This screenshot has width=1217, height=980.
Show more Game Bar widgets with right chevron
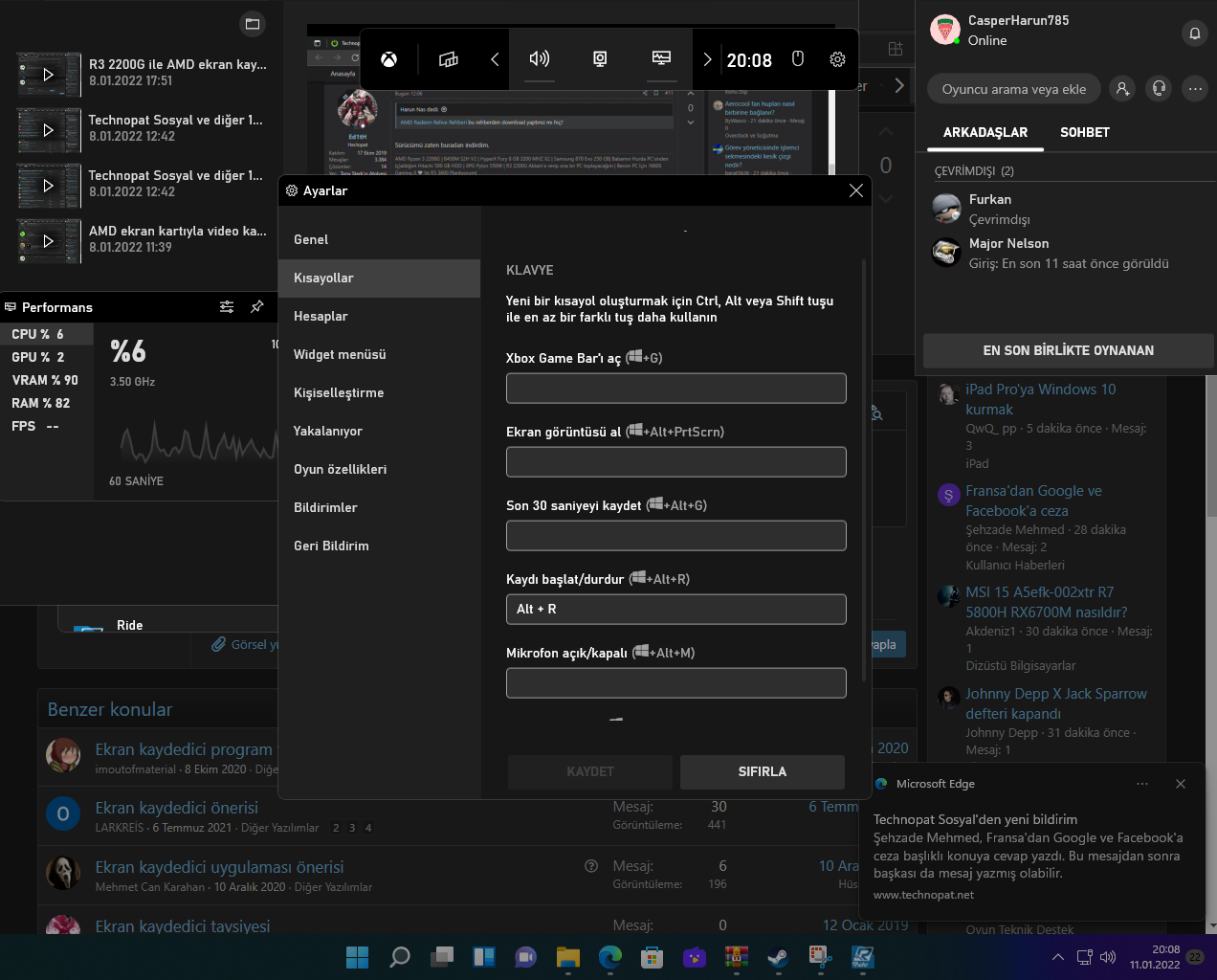(707, 59)
